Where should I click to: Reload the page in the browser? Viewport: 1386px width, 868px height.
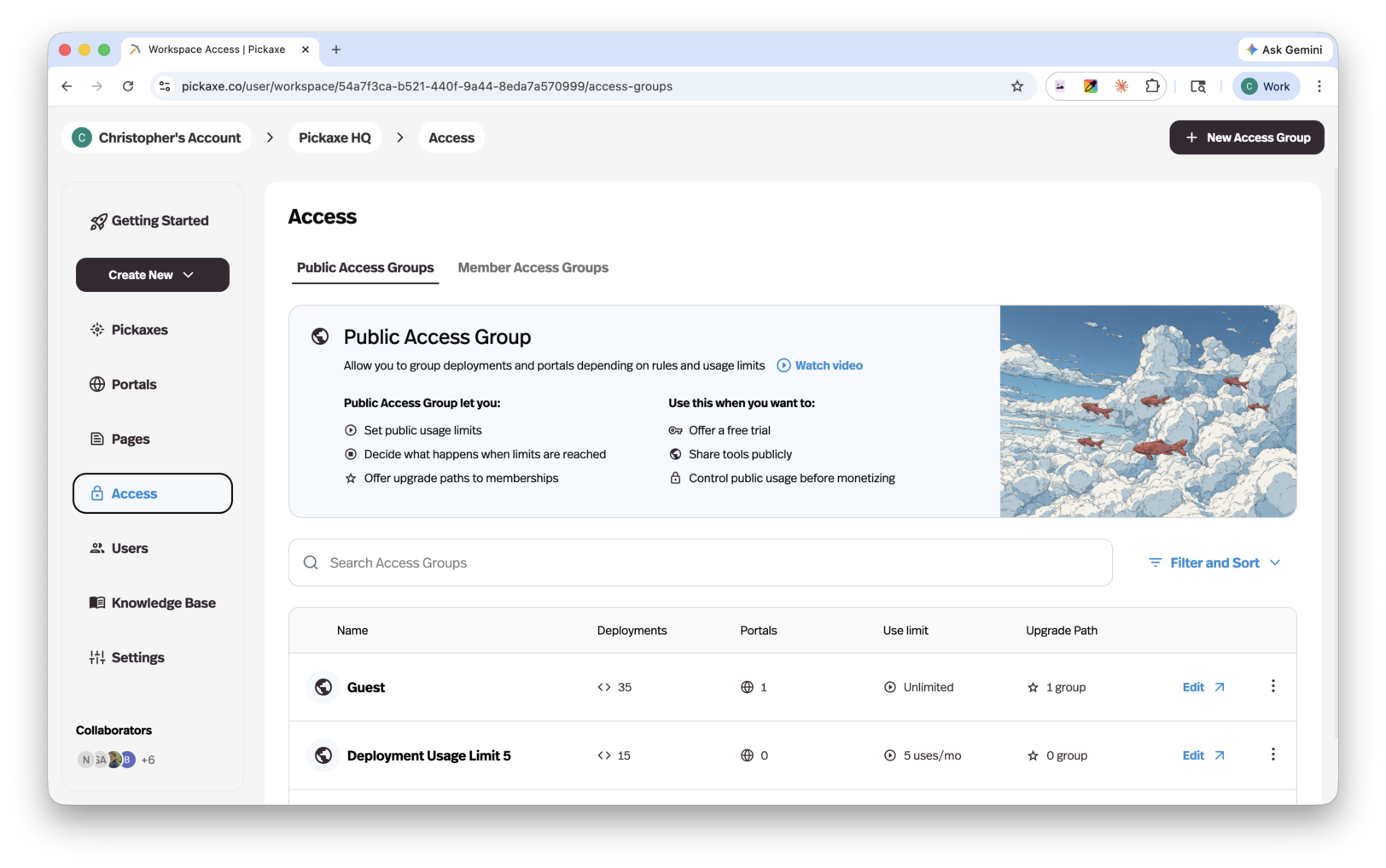point(128,86)
